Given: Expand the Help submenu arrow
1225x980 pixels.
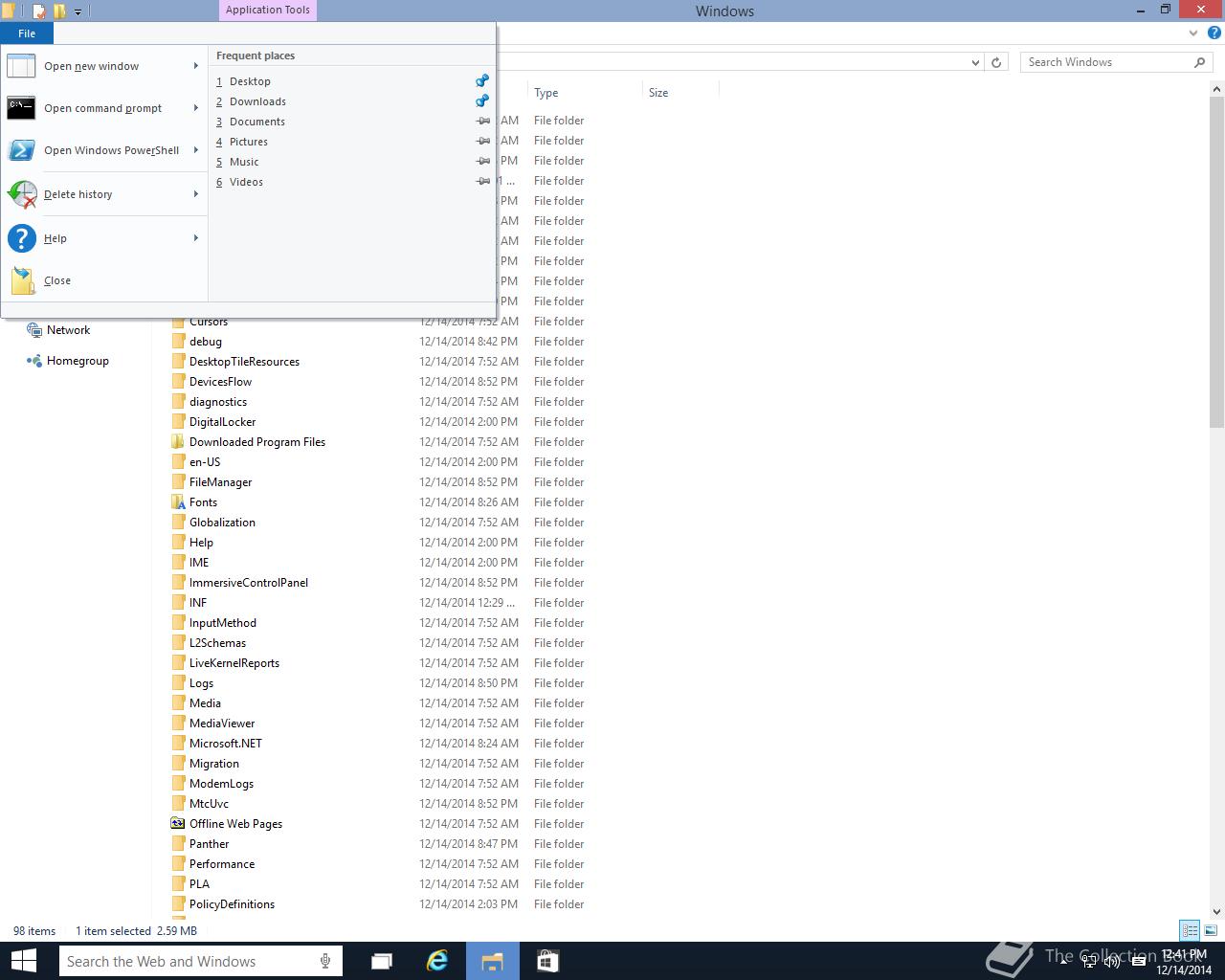Looking at the screenshot, I should coord(196,238).
